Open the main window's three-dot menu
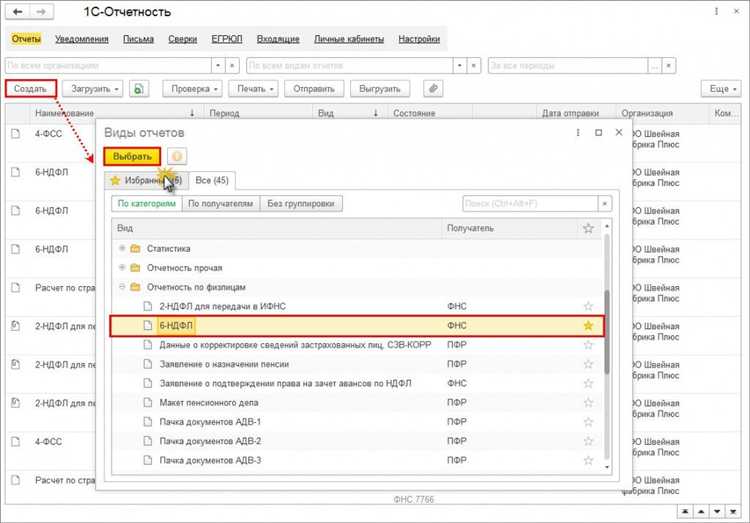 click(716, 11)
